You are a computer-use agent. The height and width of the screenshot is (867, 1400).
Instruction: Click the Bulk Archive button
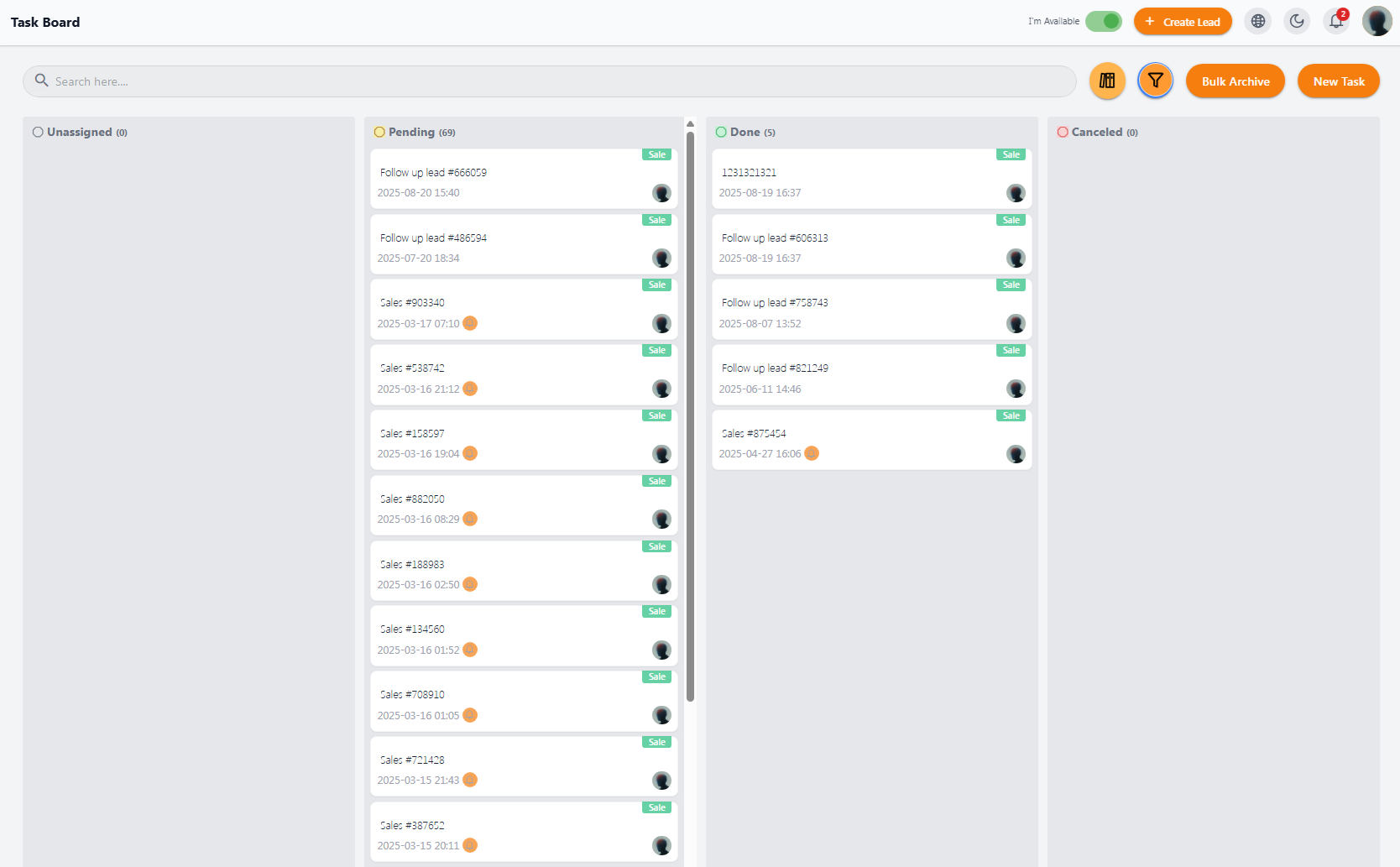click(1235, 81)
